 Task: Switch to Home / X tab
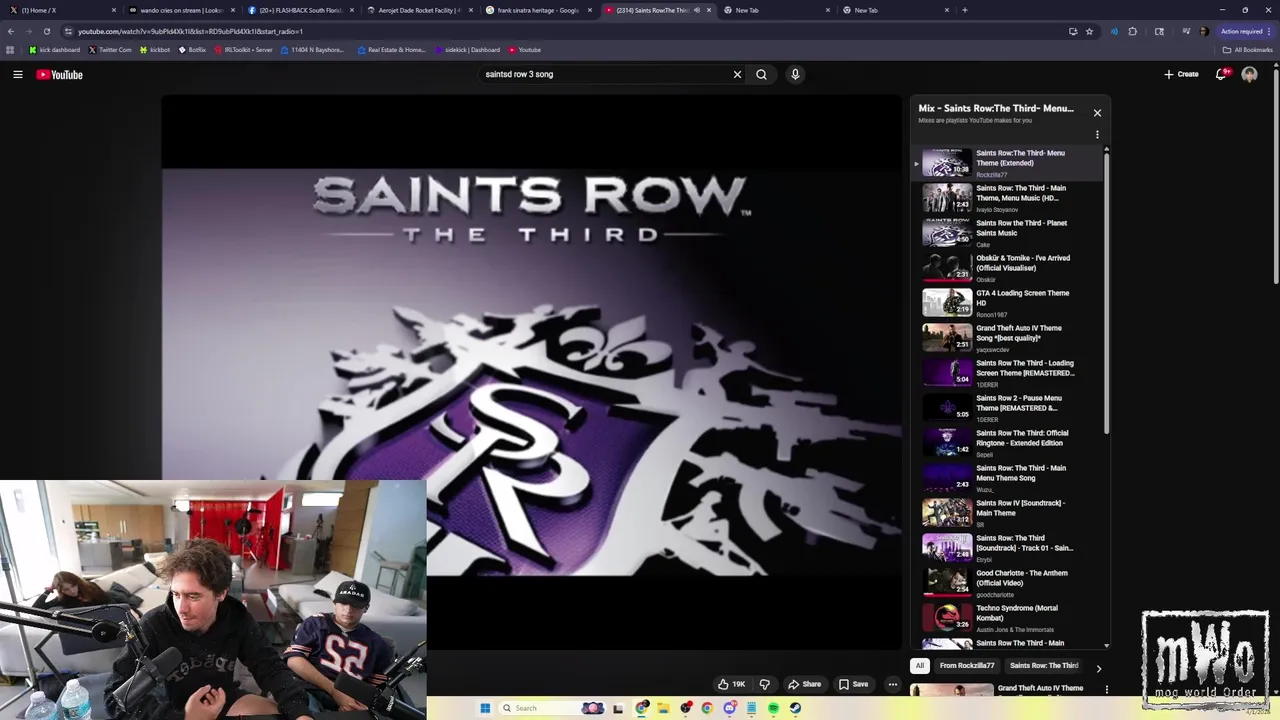[60, 10]
